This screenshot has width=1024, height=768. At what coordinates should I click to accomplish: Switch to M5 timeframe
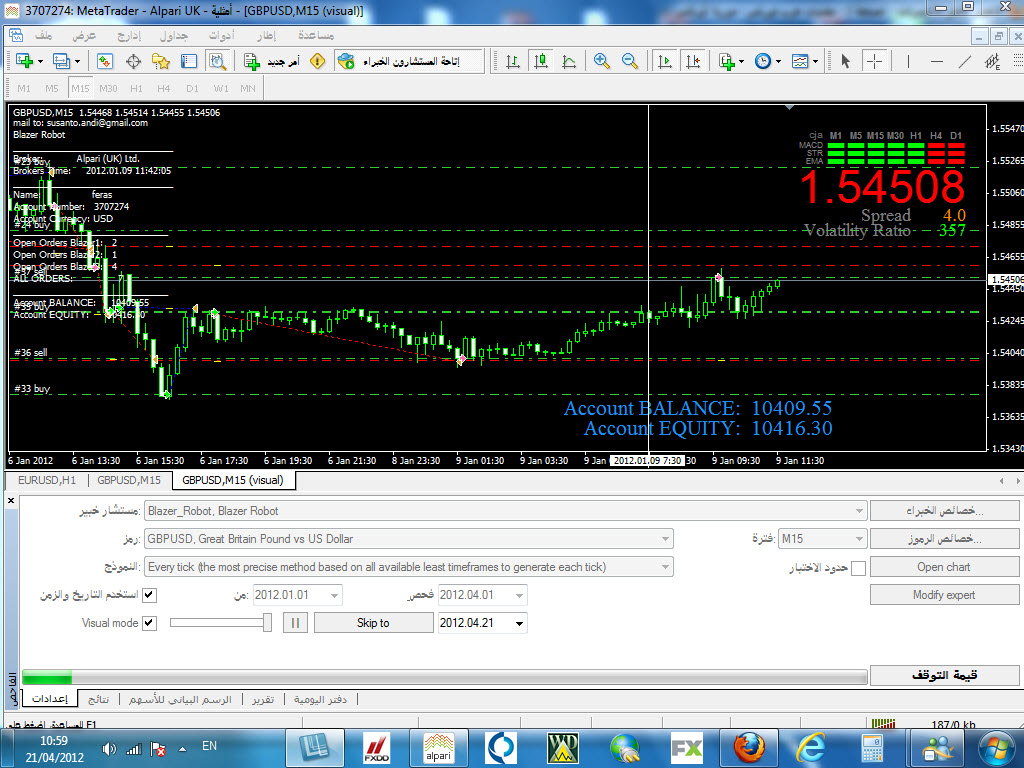click(x=52, y=88)
